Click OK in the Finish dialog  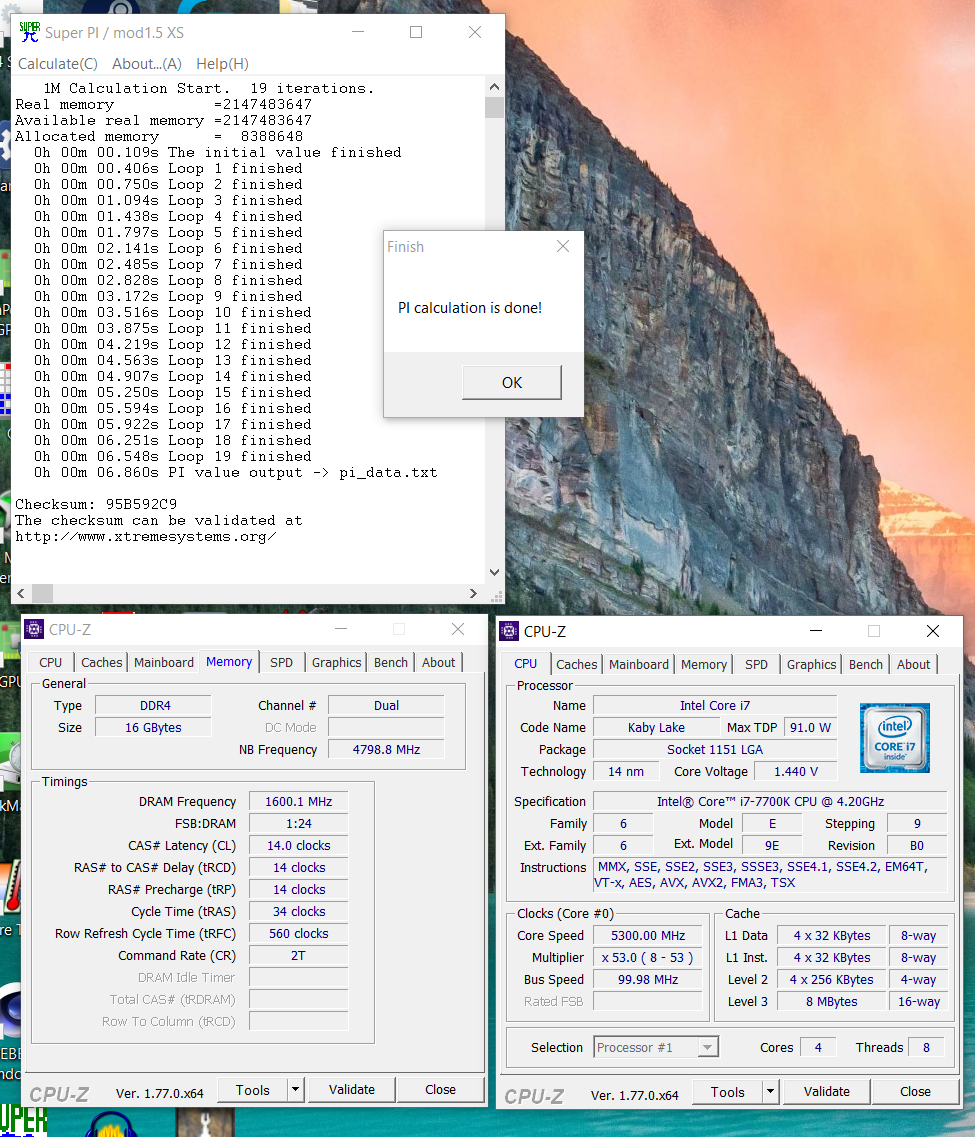point(512,382)
